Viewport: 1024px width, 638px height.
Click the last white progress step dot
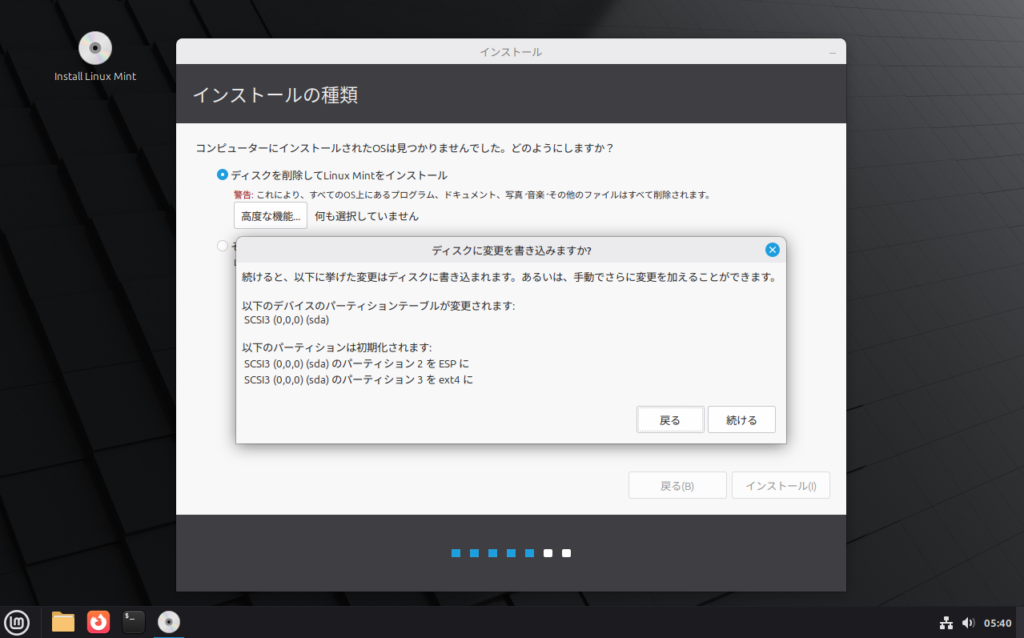pos(567,553)
